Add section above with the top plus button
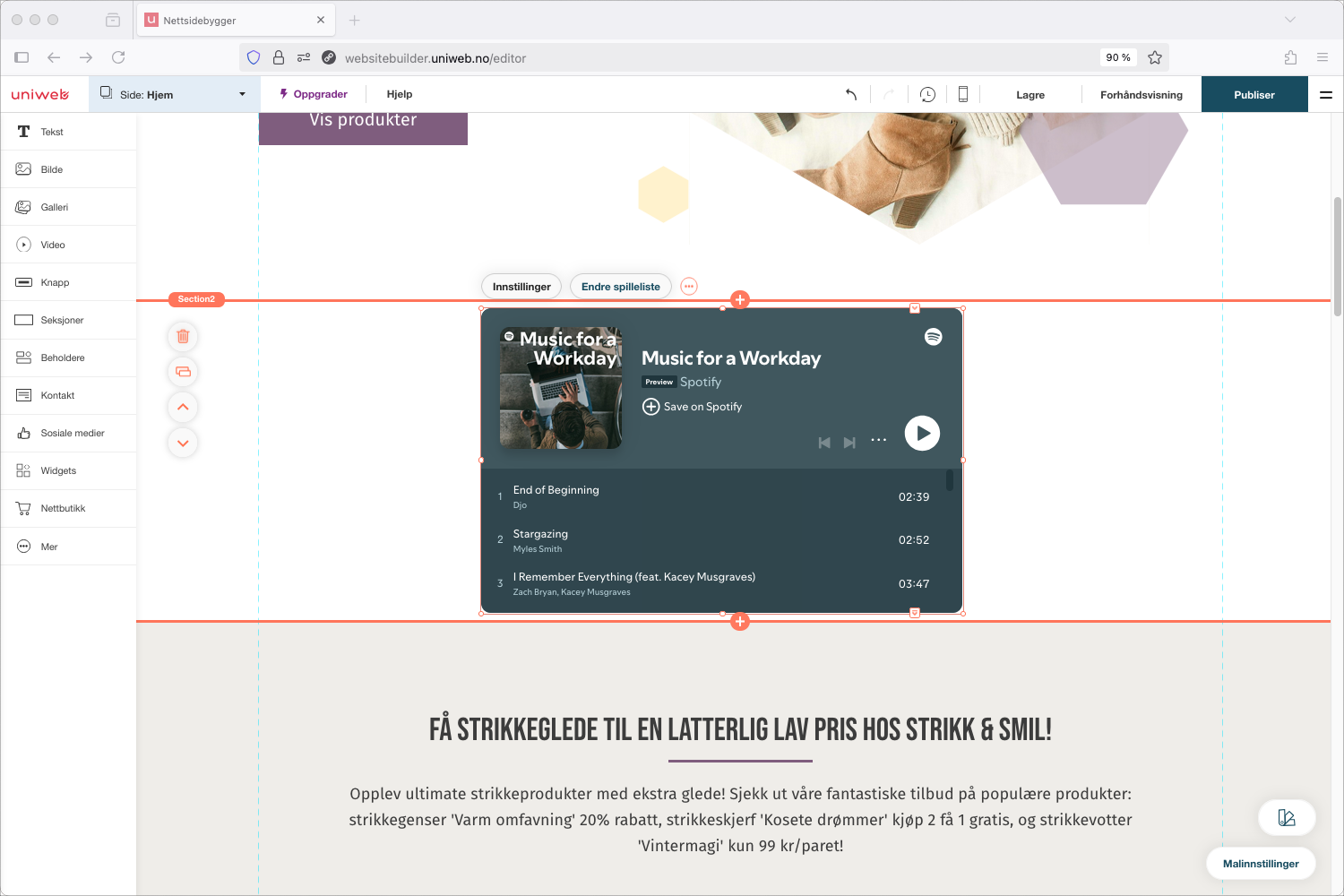 click(x=740, y=299)
